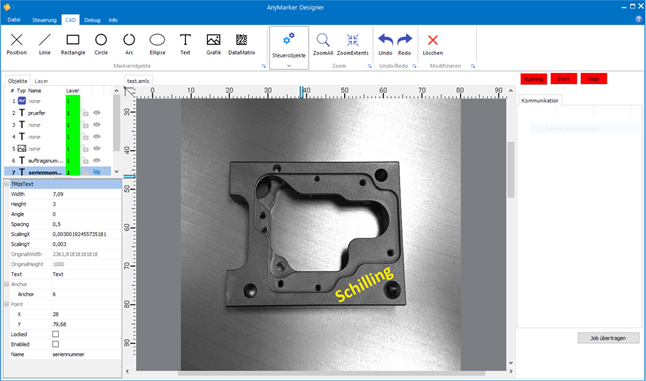Click the Name field with seriennummer
This screenshot has height=381, width=646.
86,354
